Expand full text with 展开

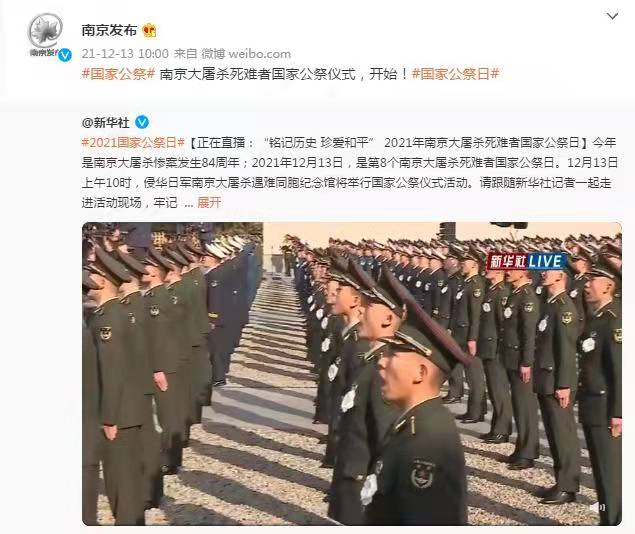tap(209, 202)
